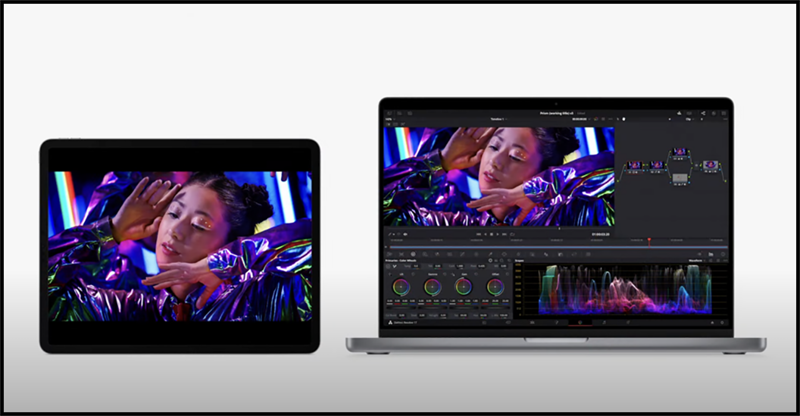Click the Offset color wheel
Image resolution: width=800 pixels, height=416 pixels.
[x=495, y=287]
